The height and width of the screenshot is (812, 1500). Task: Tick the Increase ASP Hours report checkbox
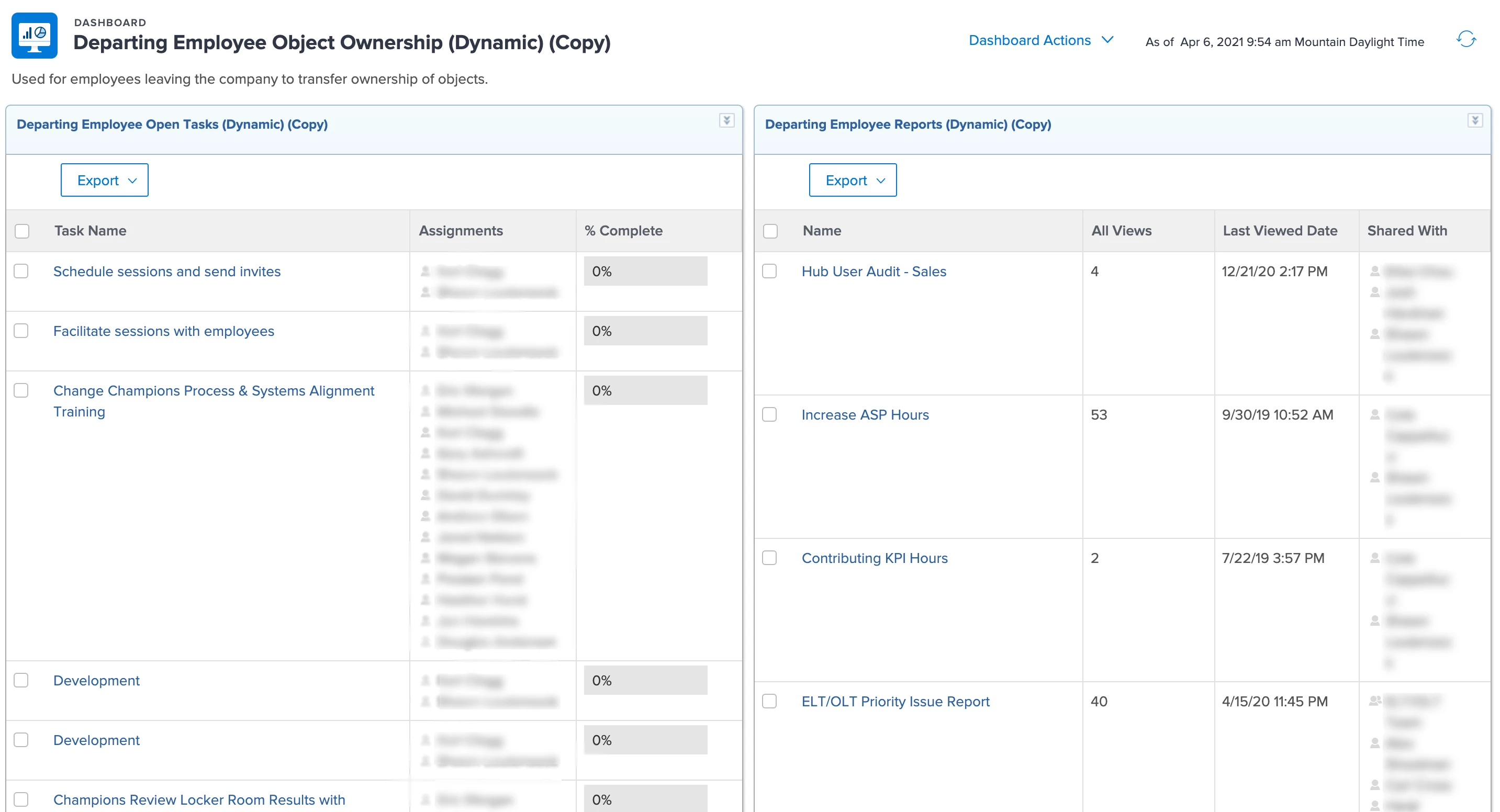769,414
